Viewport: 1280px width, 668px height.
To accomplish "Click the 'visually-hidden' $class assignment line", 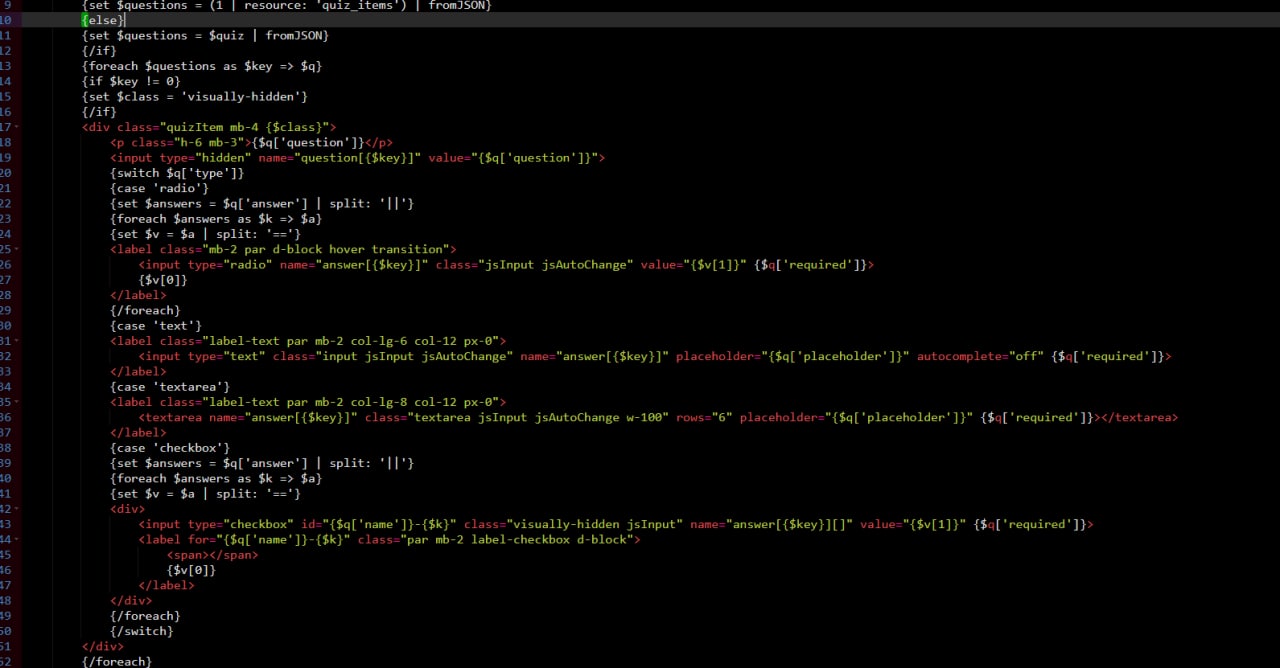I will coord(195,96).
